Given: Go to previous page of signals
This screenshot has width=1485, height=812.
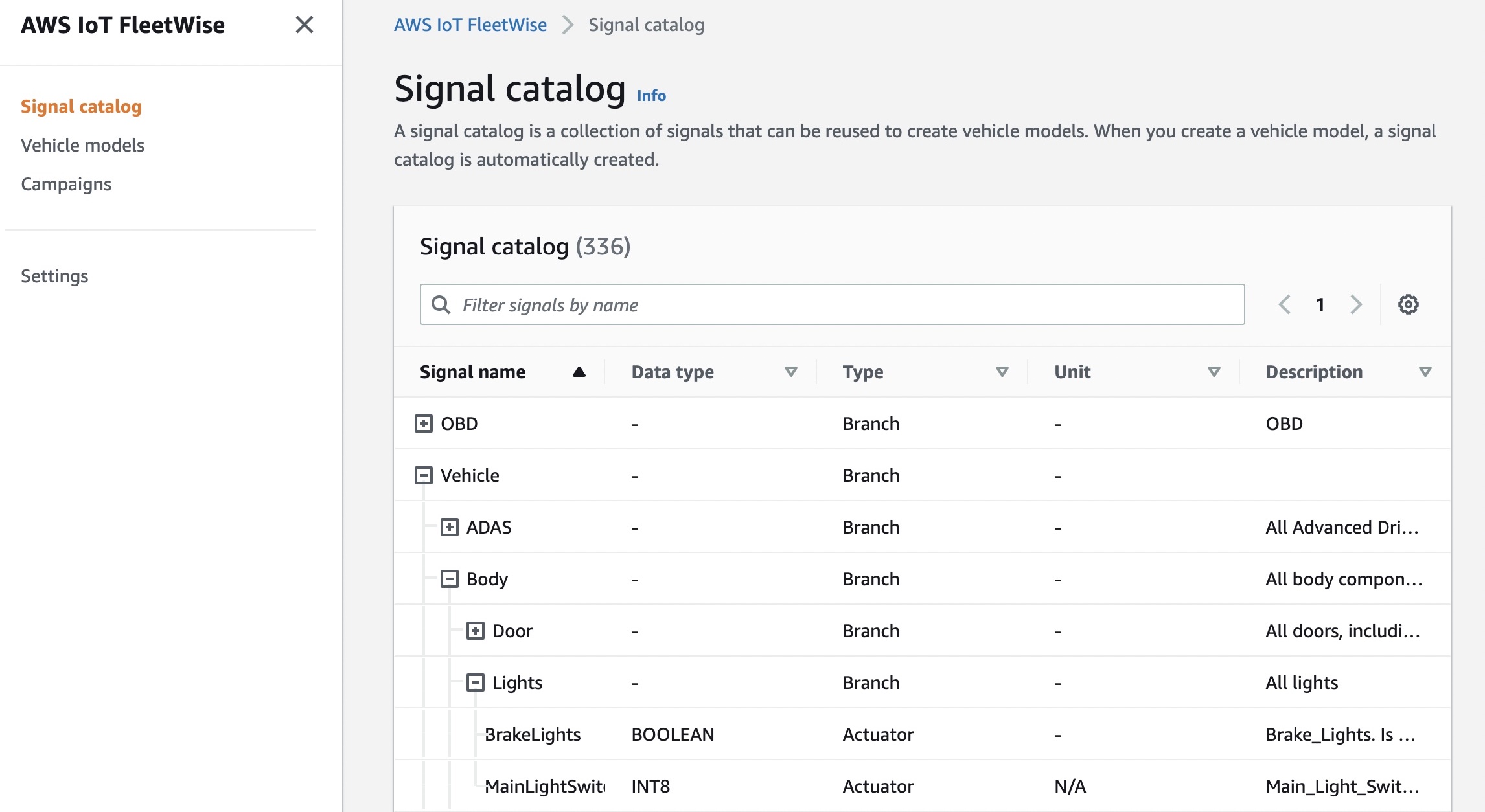Looking at the screenshot, I should [x=1284, y=304].
